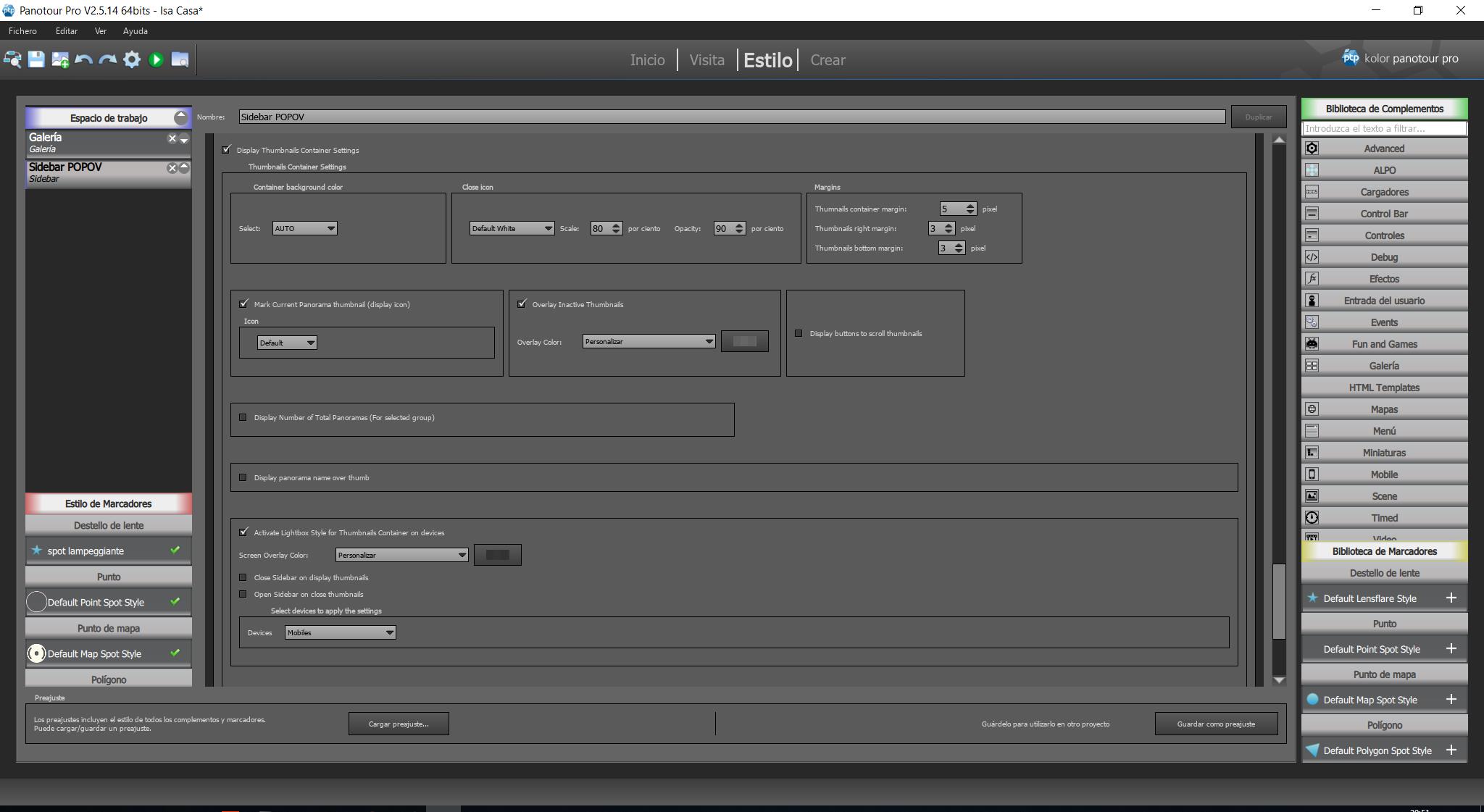
Task: Remove Sidebar POPOV plugin with X icon
Action: pyautogui.click(x=172, y=168)
